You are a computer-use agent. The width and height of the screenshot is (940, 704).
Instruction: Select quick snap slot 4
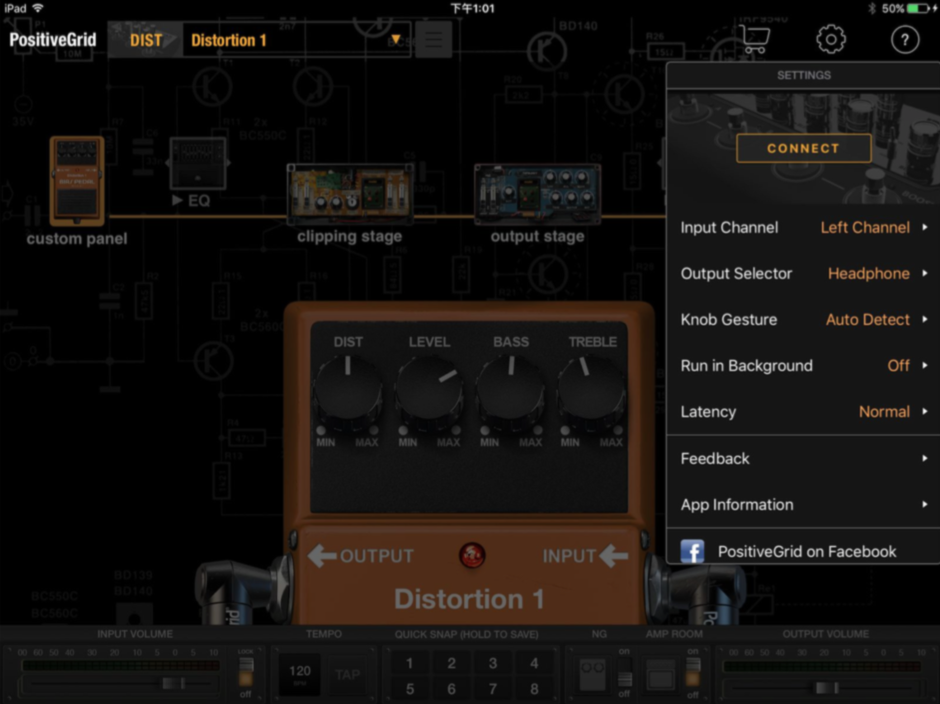534,663
